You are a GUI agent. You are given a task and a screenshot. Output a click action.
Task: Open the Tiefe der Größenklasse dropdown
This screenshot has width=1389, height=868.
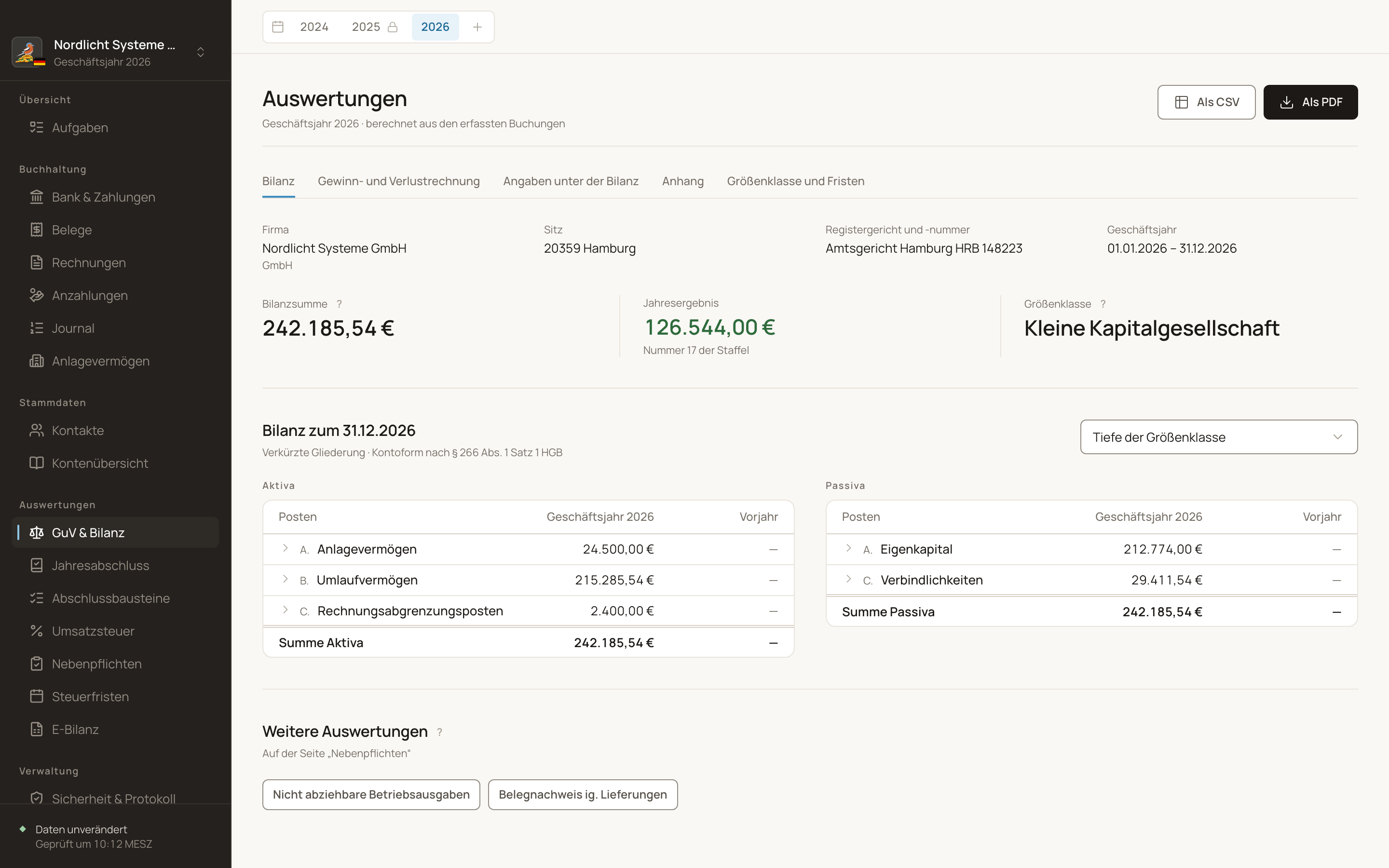(x=1219, y=437)
